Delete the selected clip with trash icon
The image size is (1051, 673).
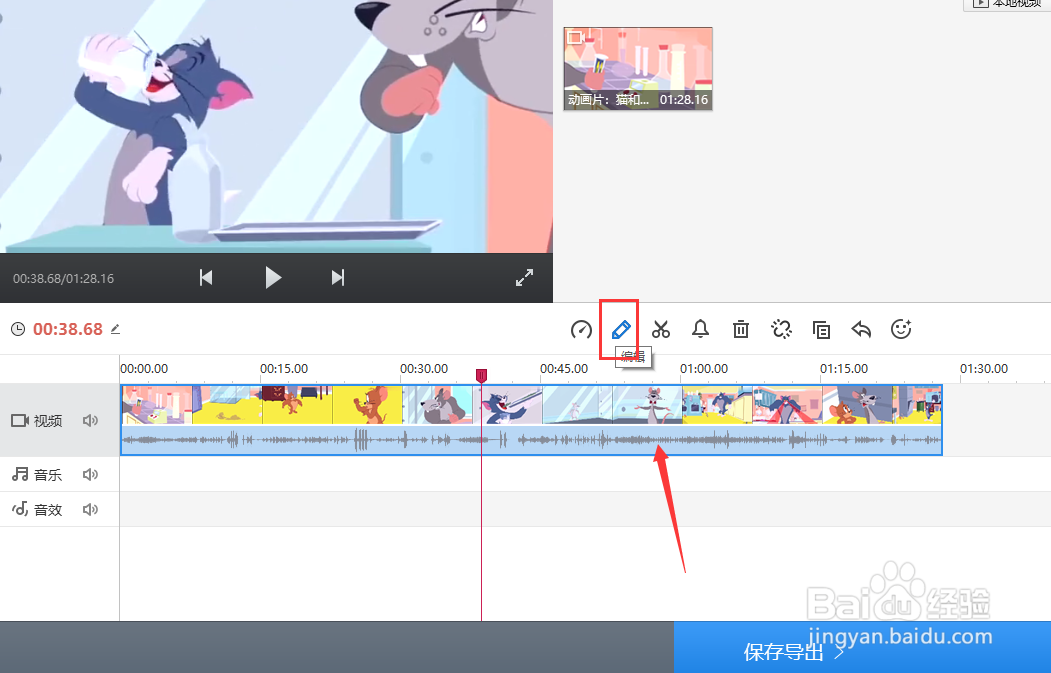(741, 329)
